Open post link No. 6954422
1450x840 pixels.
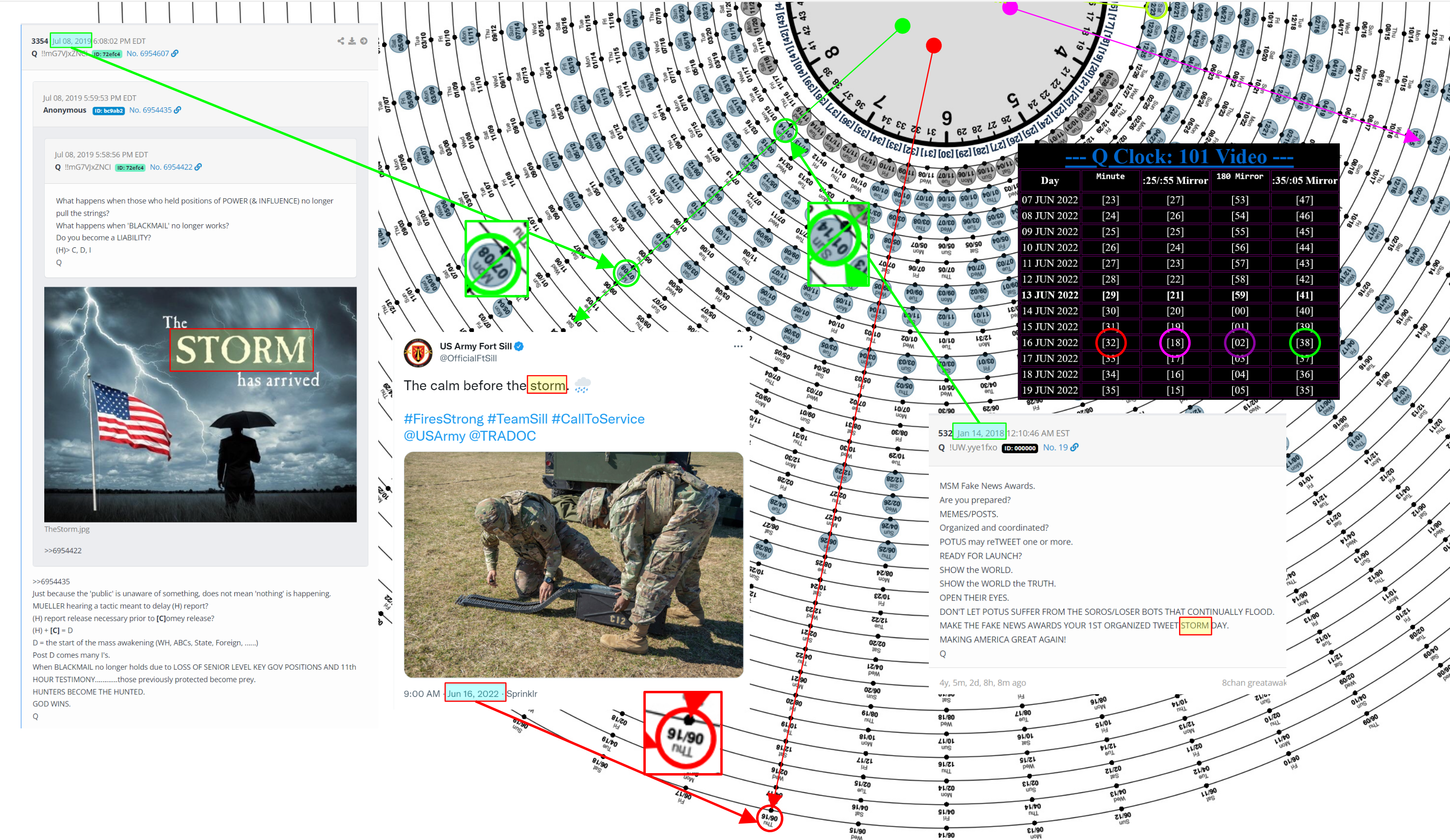click(171, 167)
